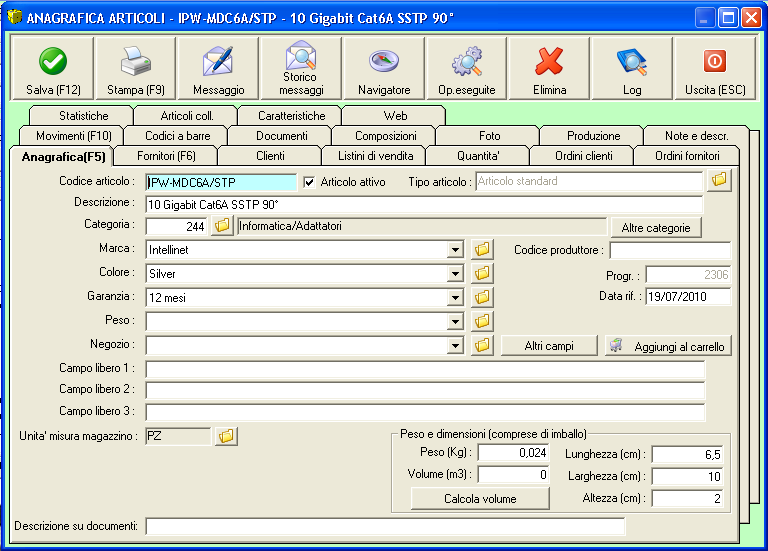Open the Caratteristiche tab
Image resolution: width=768 pixels, height=551 pixels.
(x=290, y=116)
